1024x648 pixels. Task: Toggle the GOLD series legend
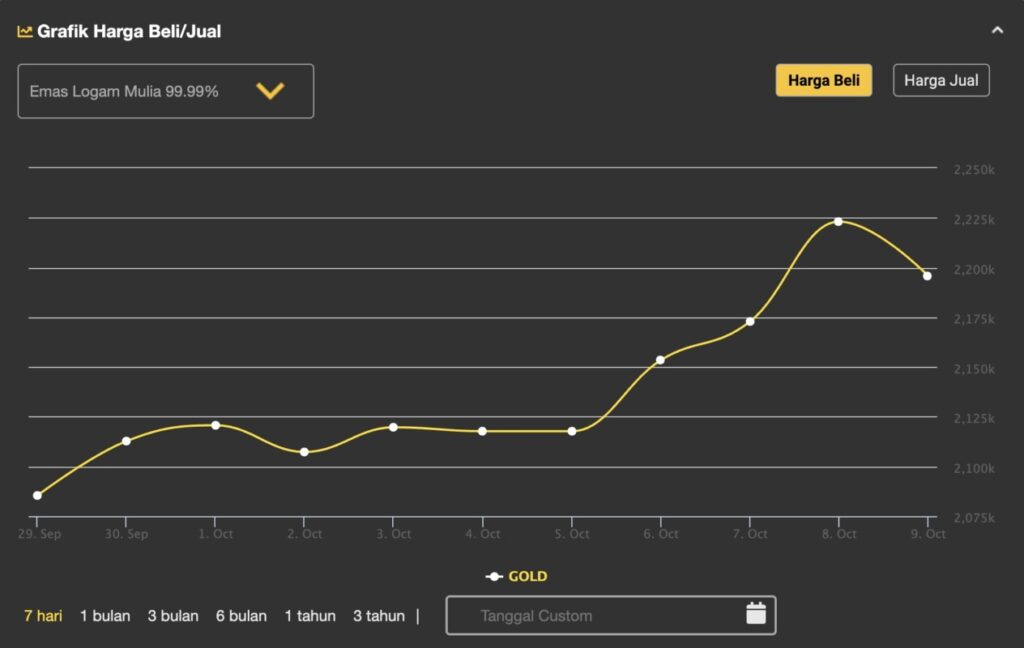point(517,576)
